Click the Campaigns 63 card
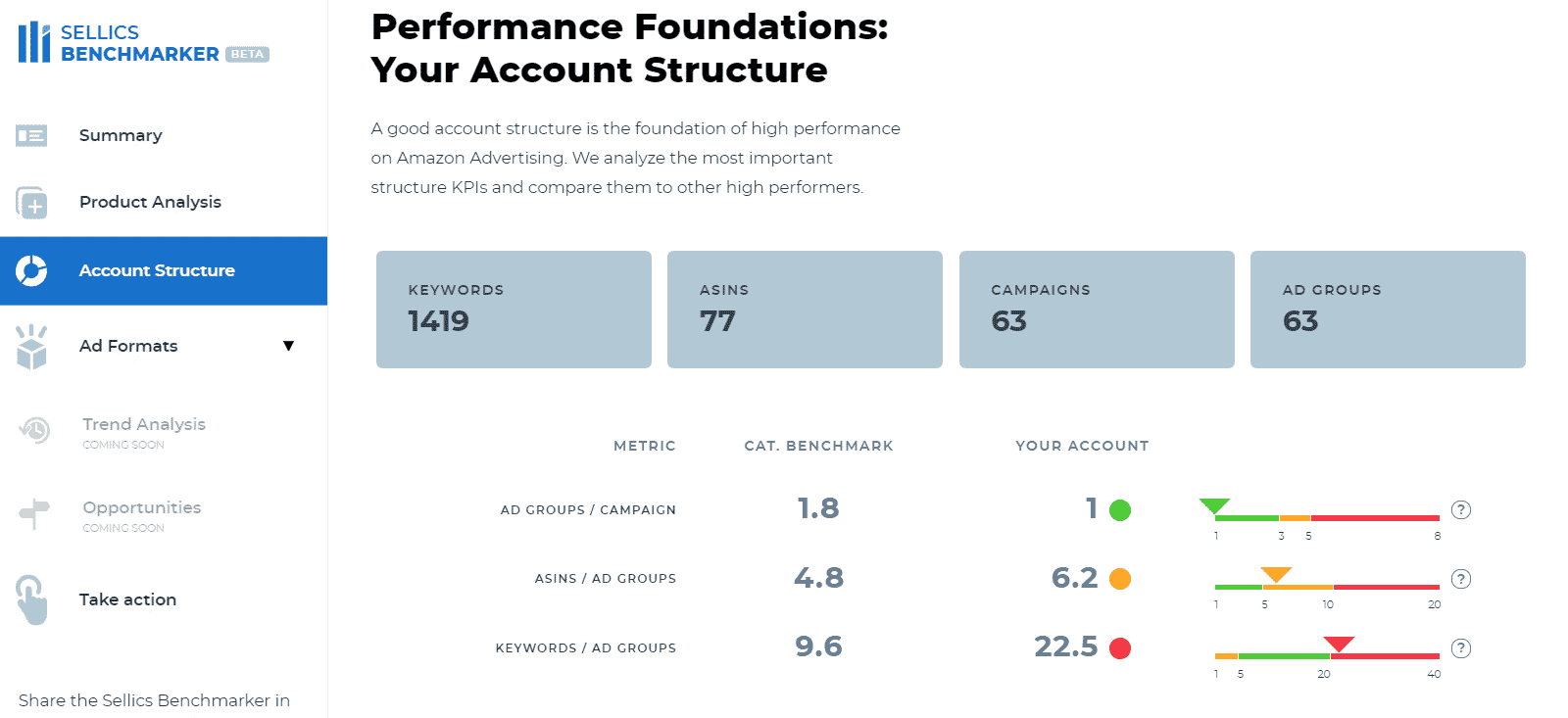1568x718 pixels. [x=1097, y=310]
